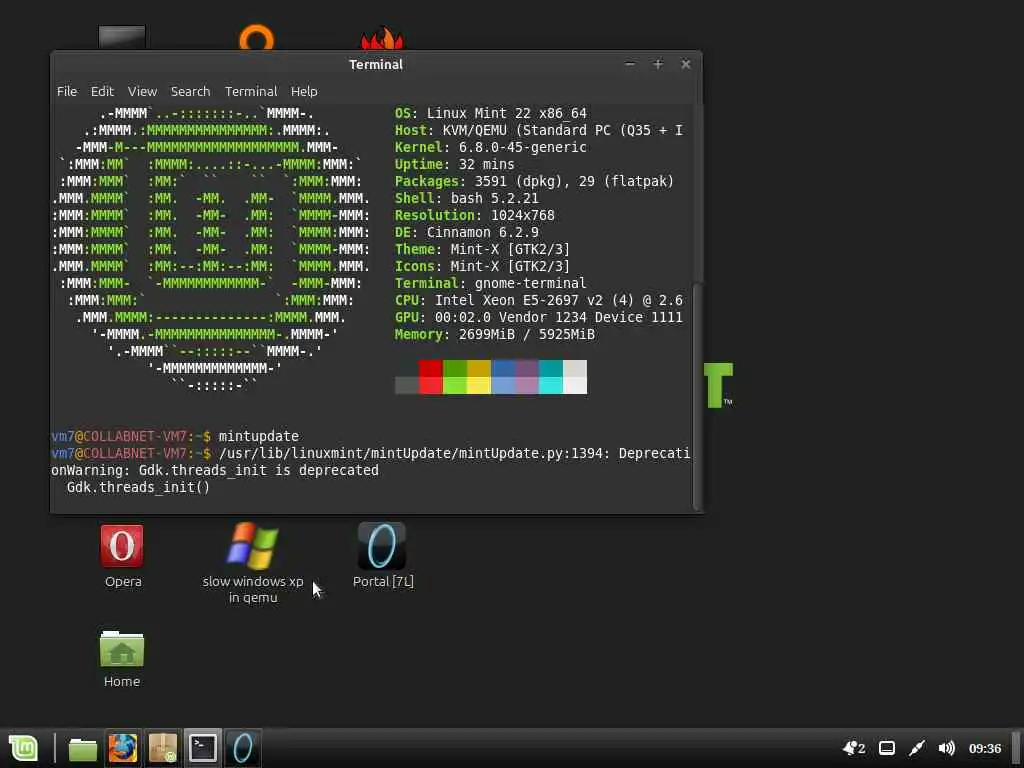Click the Linux Mint ASCII logo art

(211, 249)
